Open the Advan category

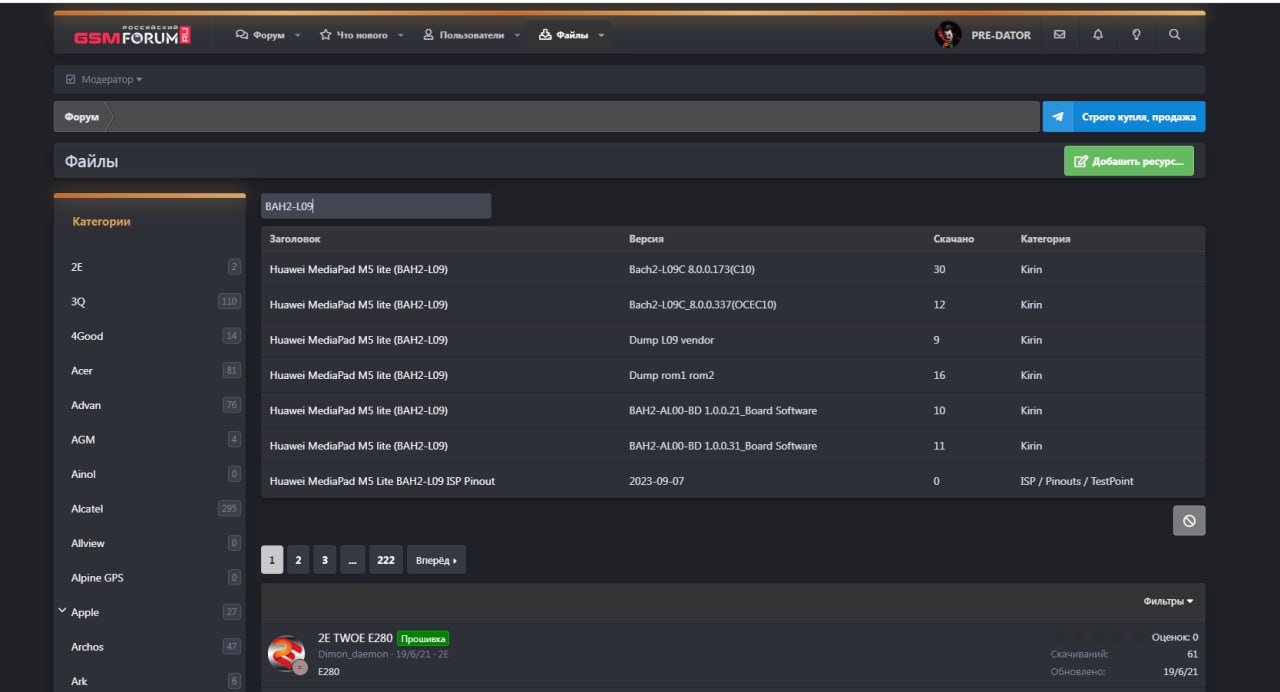[x=86, y=405]
